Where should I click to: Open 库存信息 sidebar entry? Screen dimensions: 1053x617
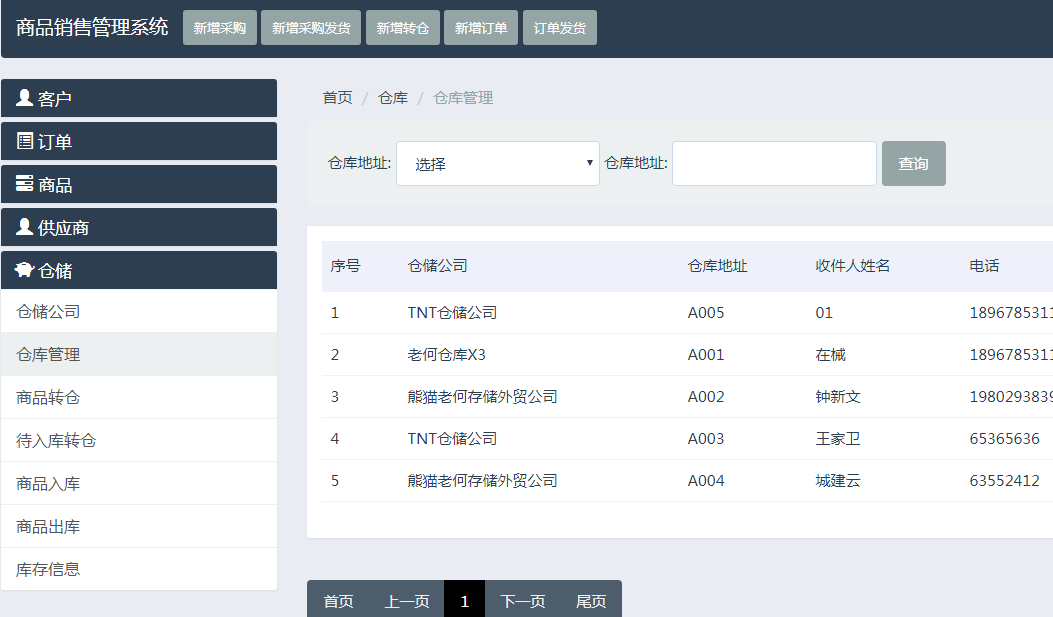coord(48,570)
